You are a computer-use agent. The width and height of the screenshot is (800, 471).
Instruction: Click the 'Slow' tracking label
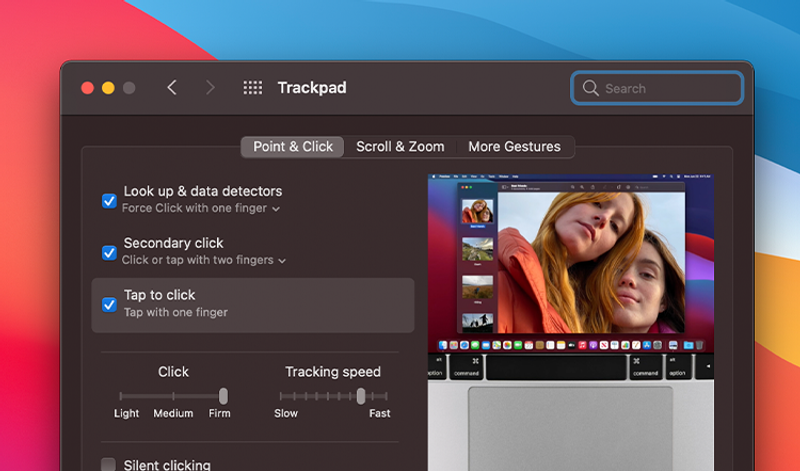click(286, 413)
